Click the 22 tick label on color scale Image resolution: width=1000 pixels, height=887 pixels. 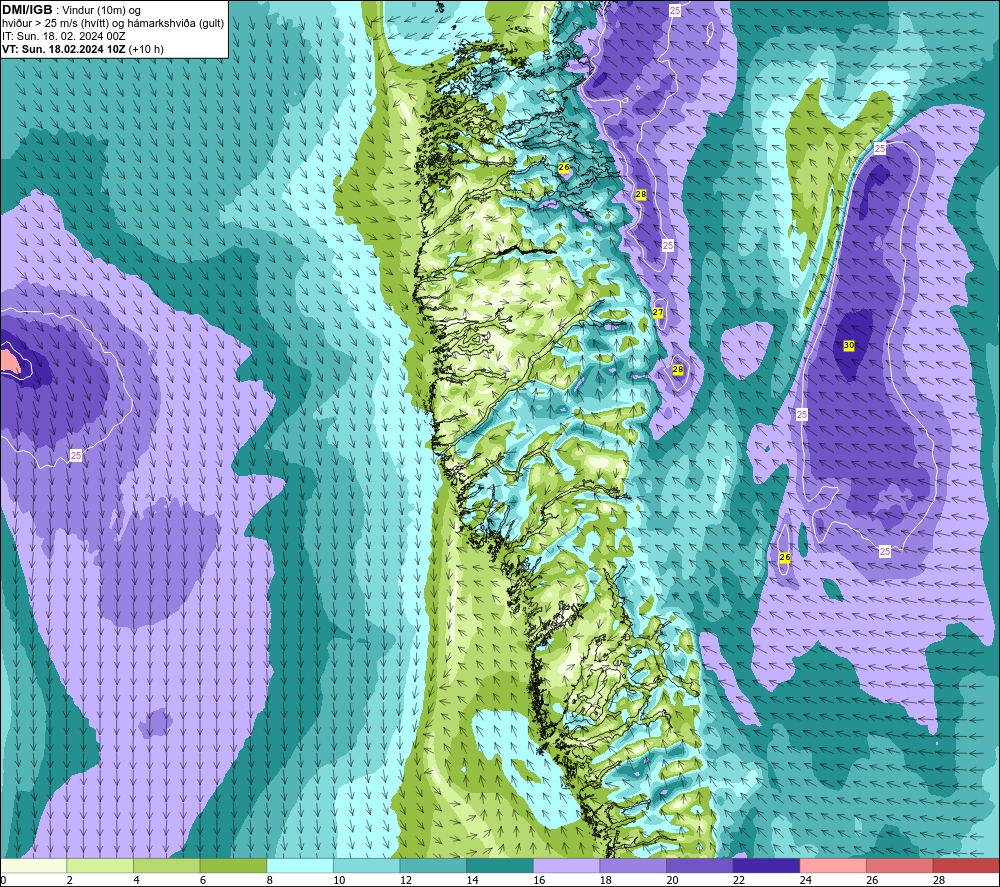(739, 880)
